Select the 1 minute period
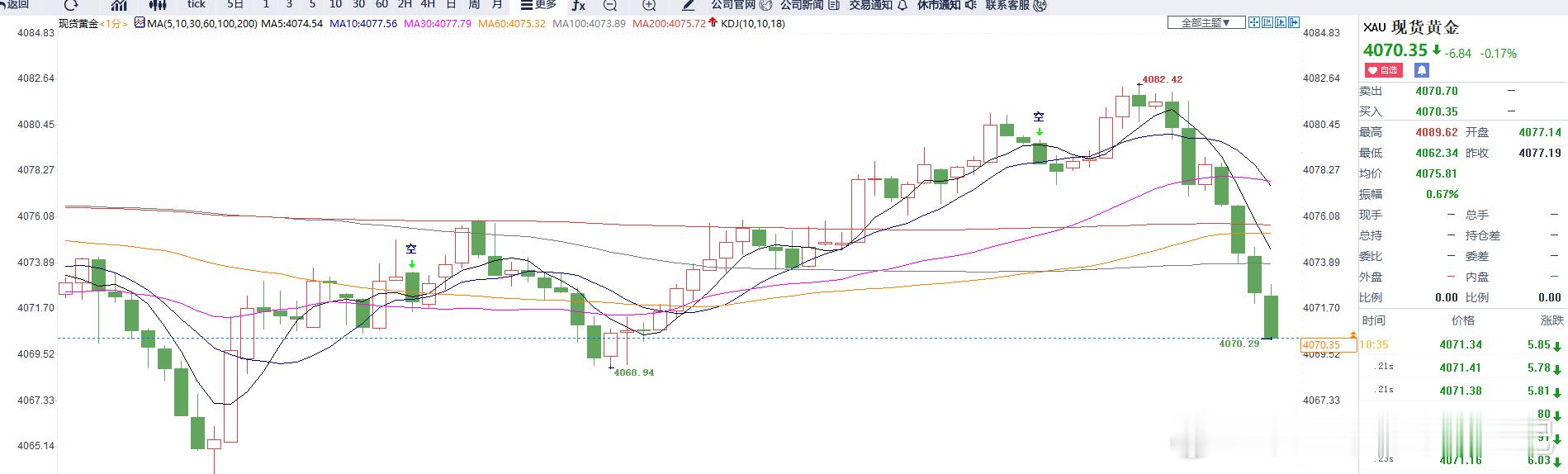The width and height of the screenshot is (1568, 474). pyautogui.click(x=266, y=4)
